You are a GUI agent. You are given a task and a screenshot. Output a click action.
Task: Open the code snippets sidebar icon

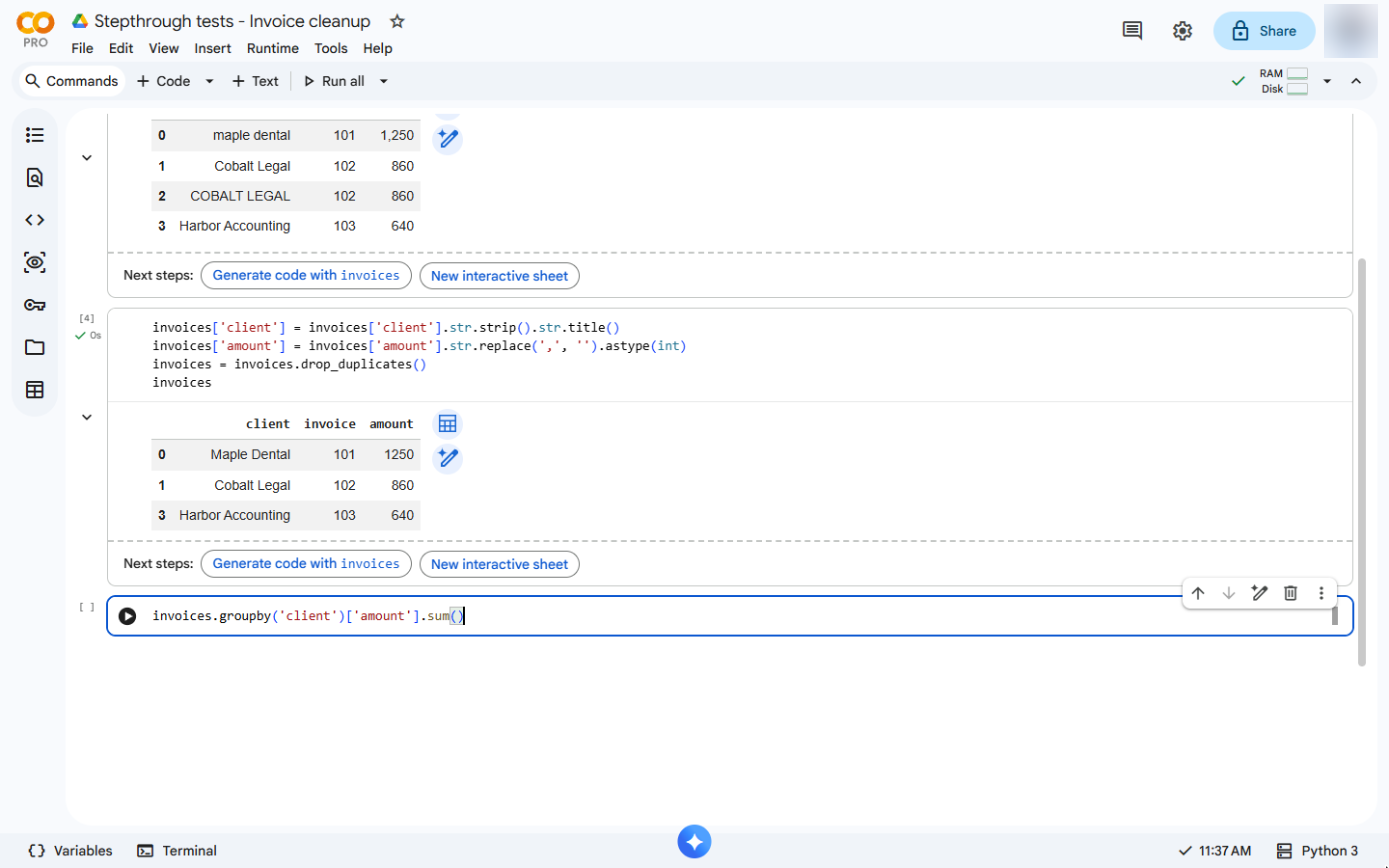(35, 220)
